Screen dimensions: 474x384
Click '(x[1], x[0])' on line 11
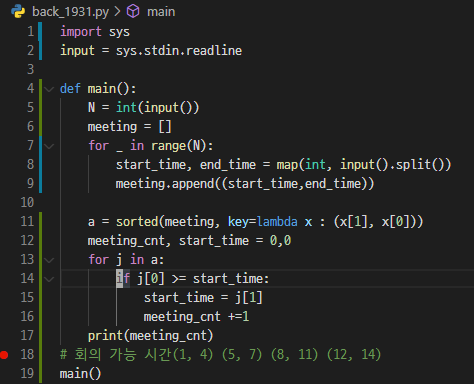(x=375, y=222)
